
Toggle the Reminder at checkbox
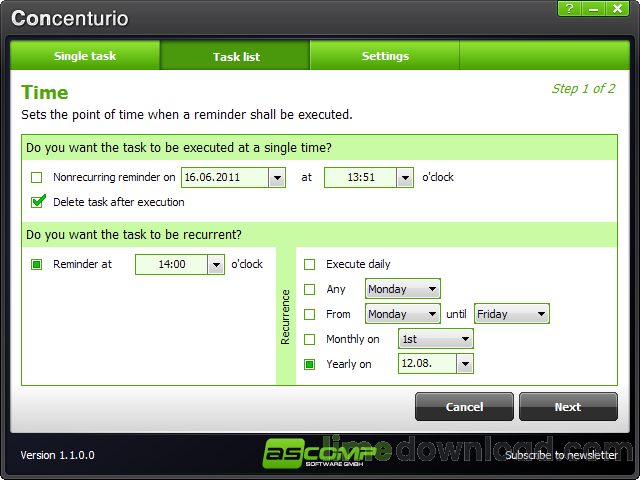click(37, 264)
